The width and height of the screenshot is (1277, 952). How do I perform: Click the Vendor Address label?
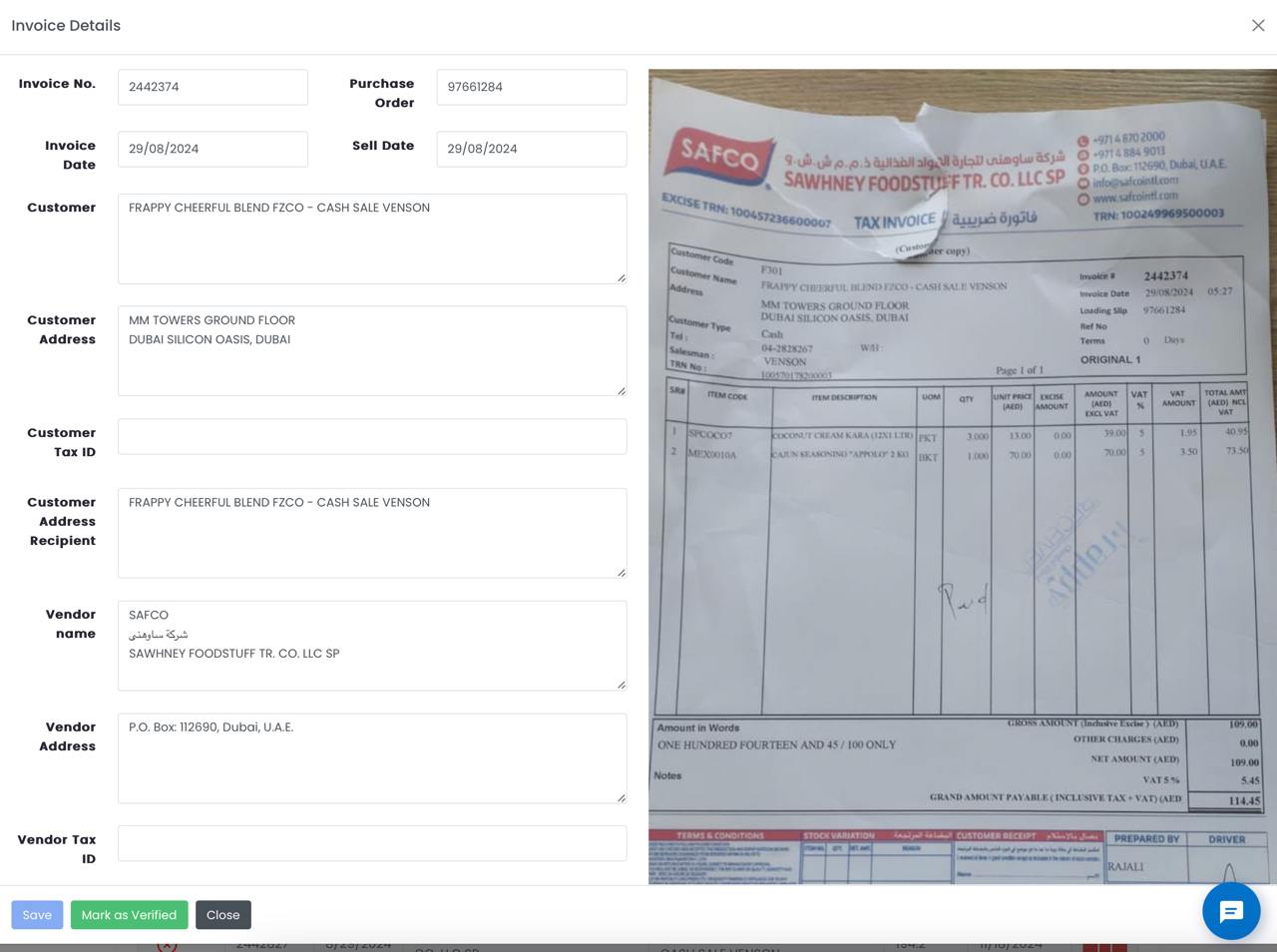coord(68,736)
